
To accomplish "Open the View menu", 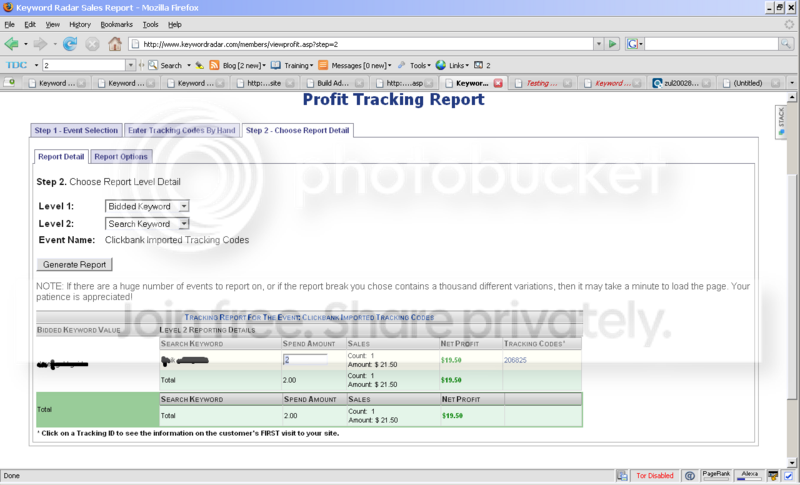I will click(53, 24).
